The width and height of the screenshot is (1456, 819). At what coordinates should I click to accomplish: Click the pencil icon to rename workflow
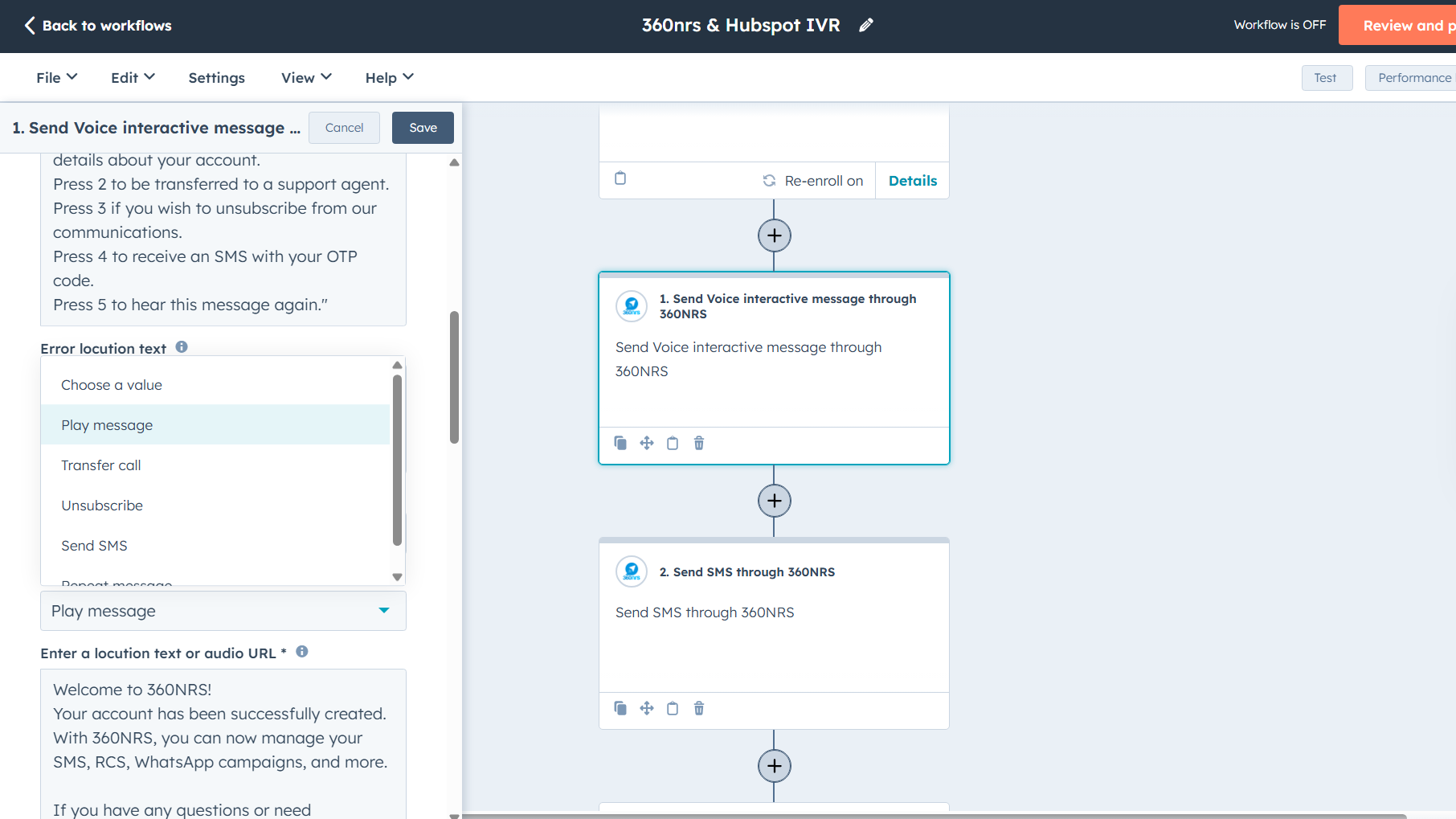pos(865,26)
